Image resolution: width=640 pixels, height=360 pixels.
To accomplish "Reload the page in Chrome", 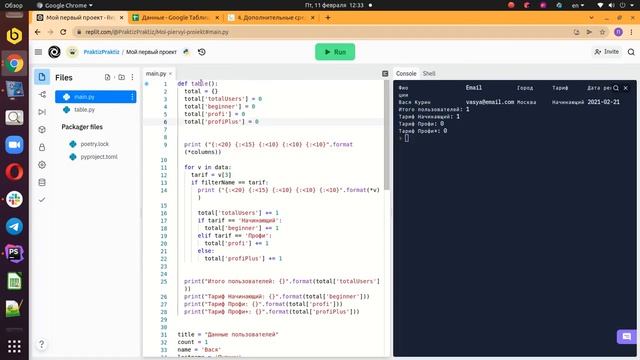I will (63, 32).
